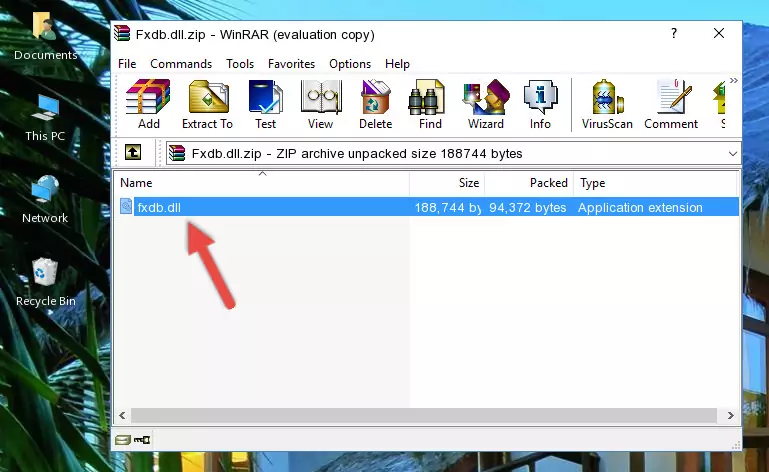Viewport: 769px width, 472px height.
Task: Expand hidden toolbar items chevron
Action: tap(733, 81)
